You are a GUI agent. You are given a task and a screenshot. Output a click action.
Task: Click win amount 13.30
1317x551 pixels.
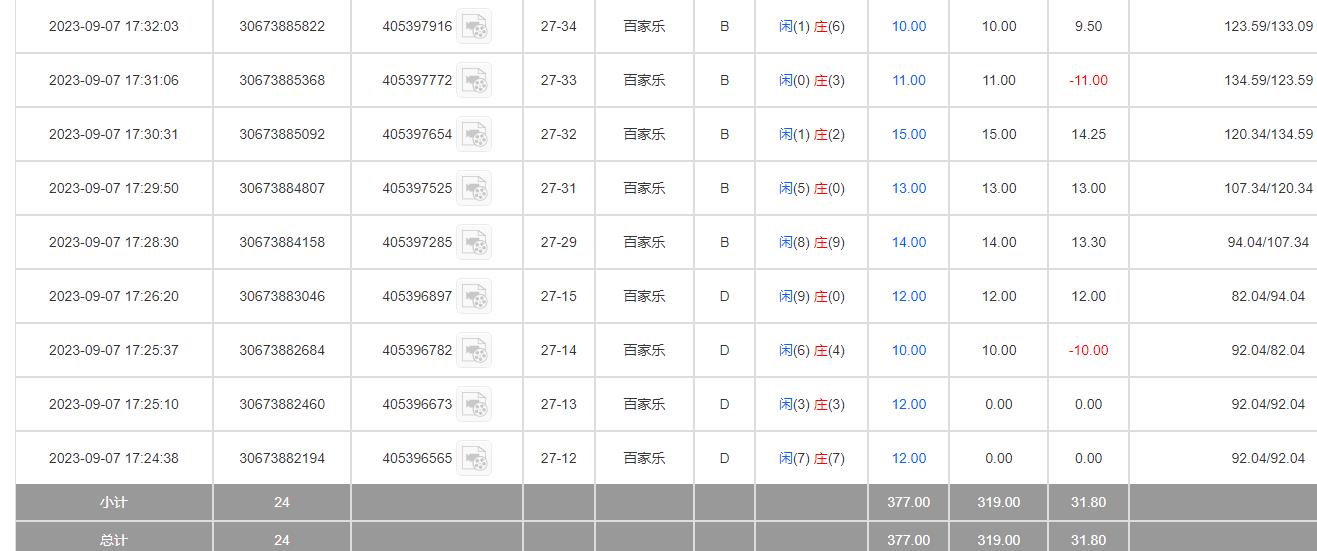[x=1088, y=242]
